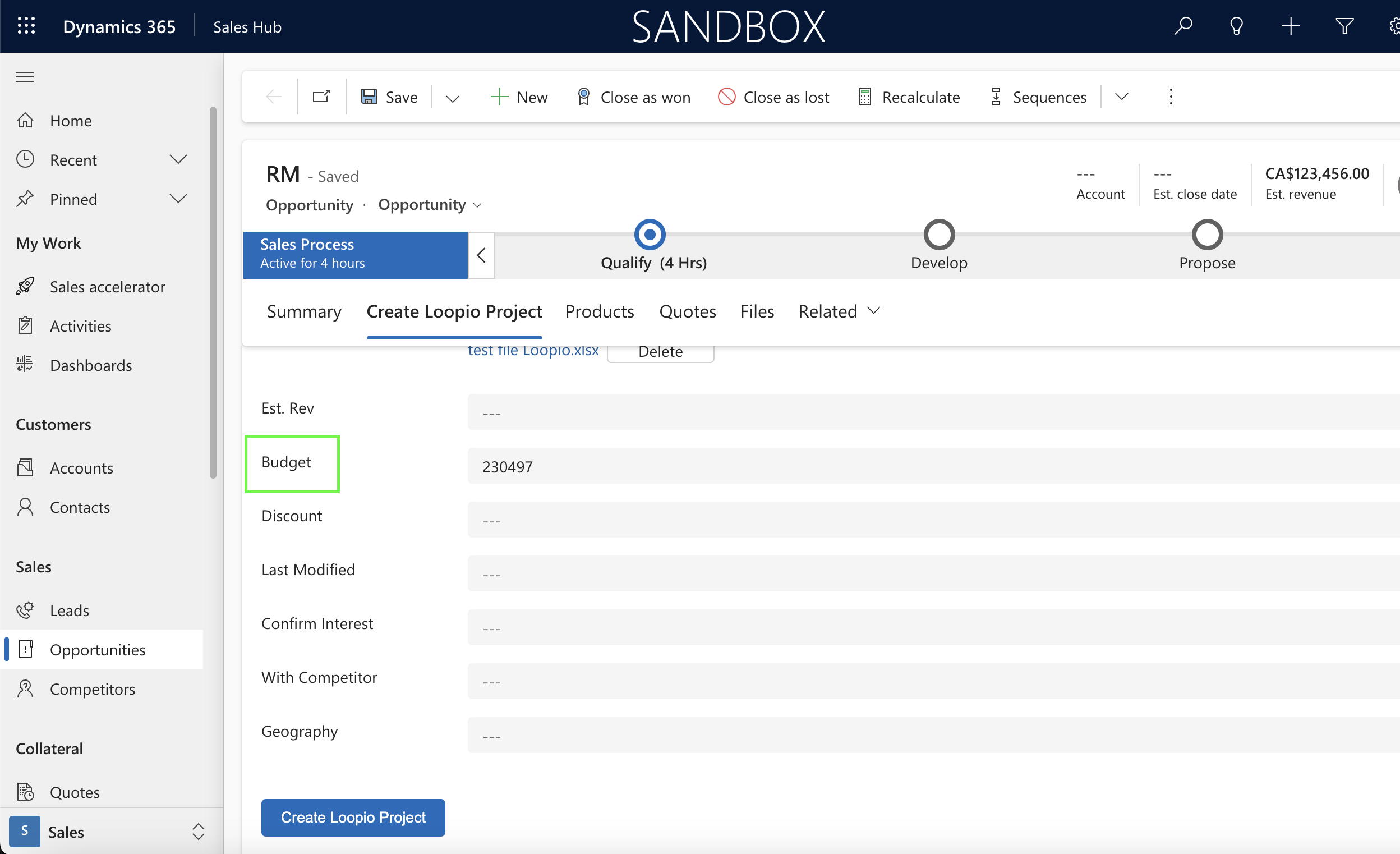
Task: Open the more commands vertical ellipsis
Action: (x=1171, y=97)
